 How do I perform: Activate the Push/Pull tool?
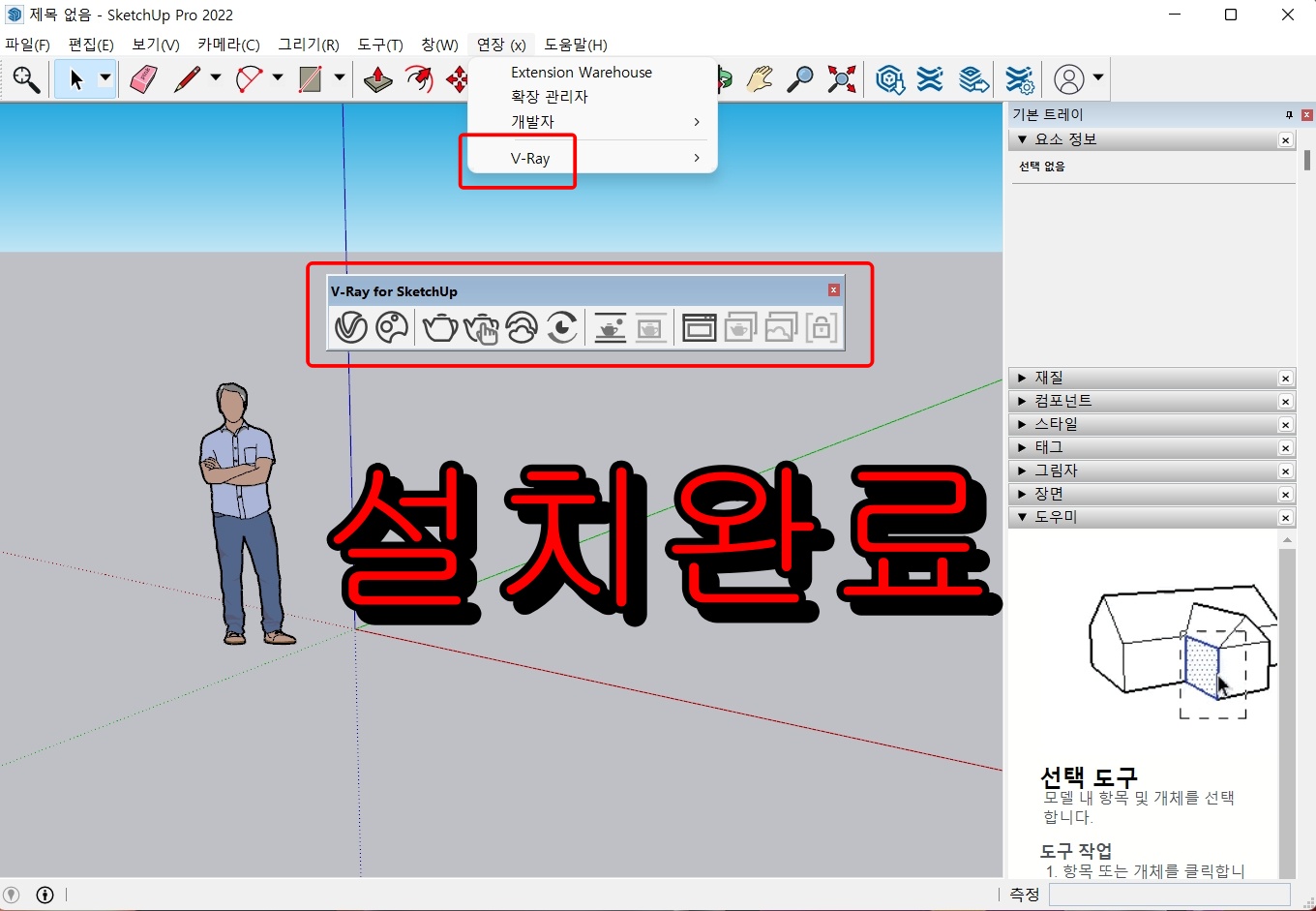tap(378, 79)
